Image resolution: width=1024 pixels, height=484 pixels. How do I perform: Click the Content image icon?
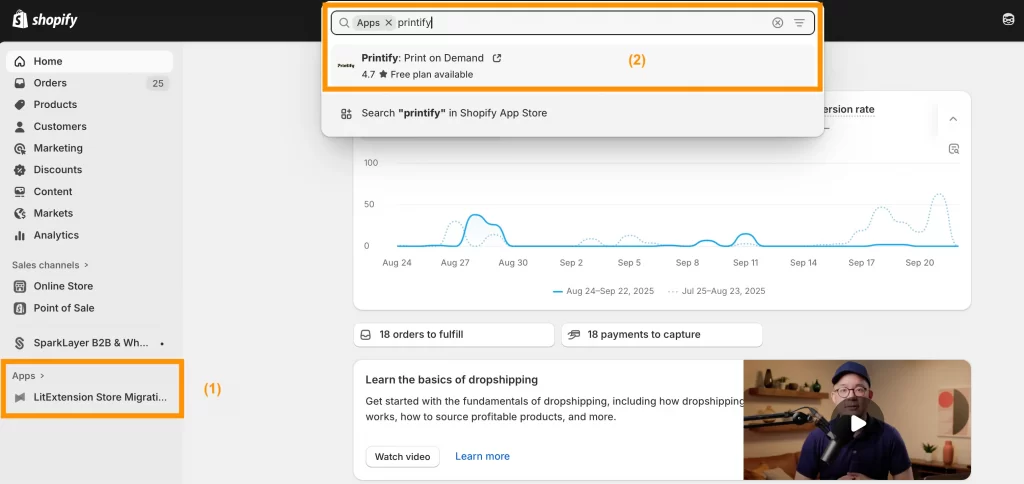(20, 191)
